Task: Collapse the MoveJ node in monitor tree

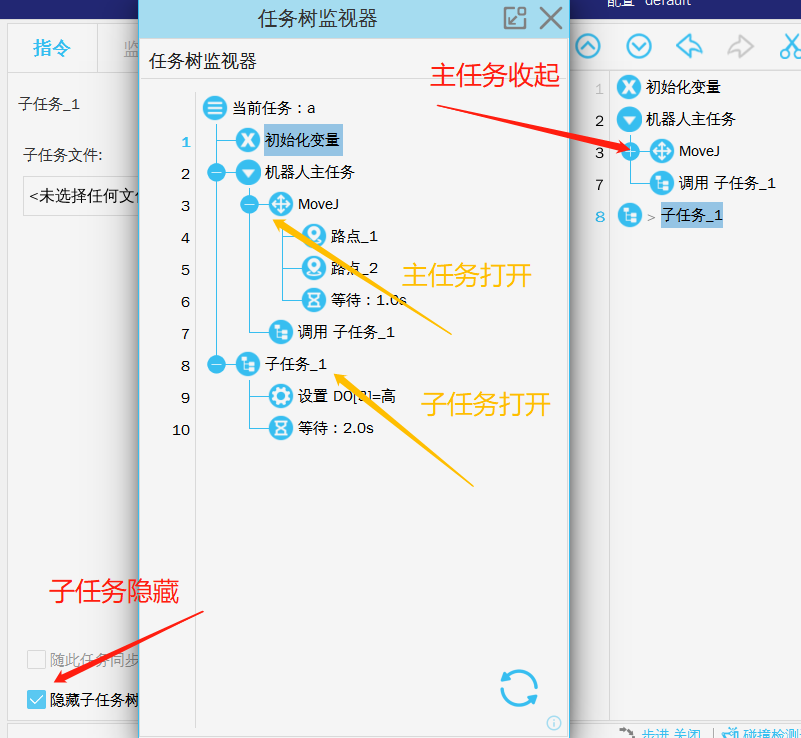Action: point(249,205)
